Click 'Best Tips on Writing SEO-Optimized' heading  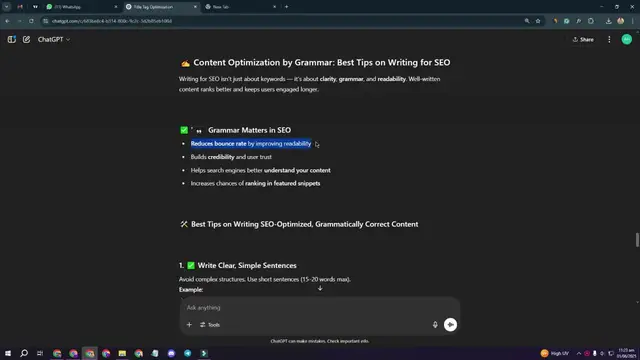[304, 224]
